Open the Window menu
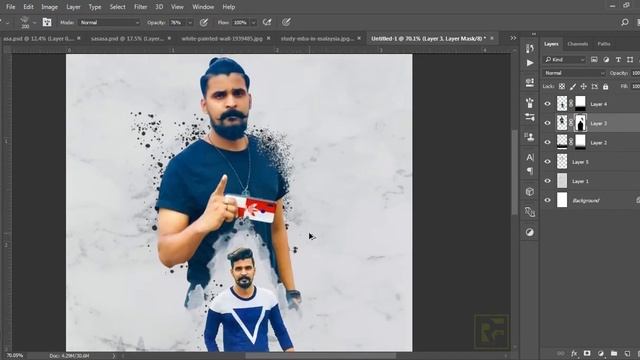The width and height of the screenshot is (640, 360). click(x=203, y=7)
